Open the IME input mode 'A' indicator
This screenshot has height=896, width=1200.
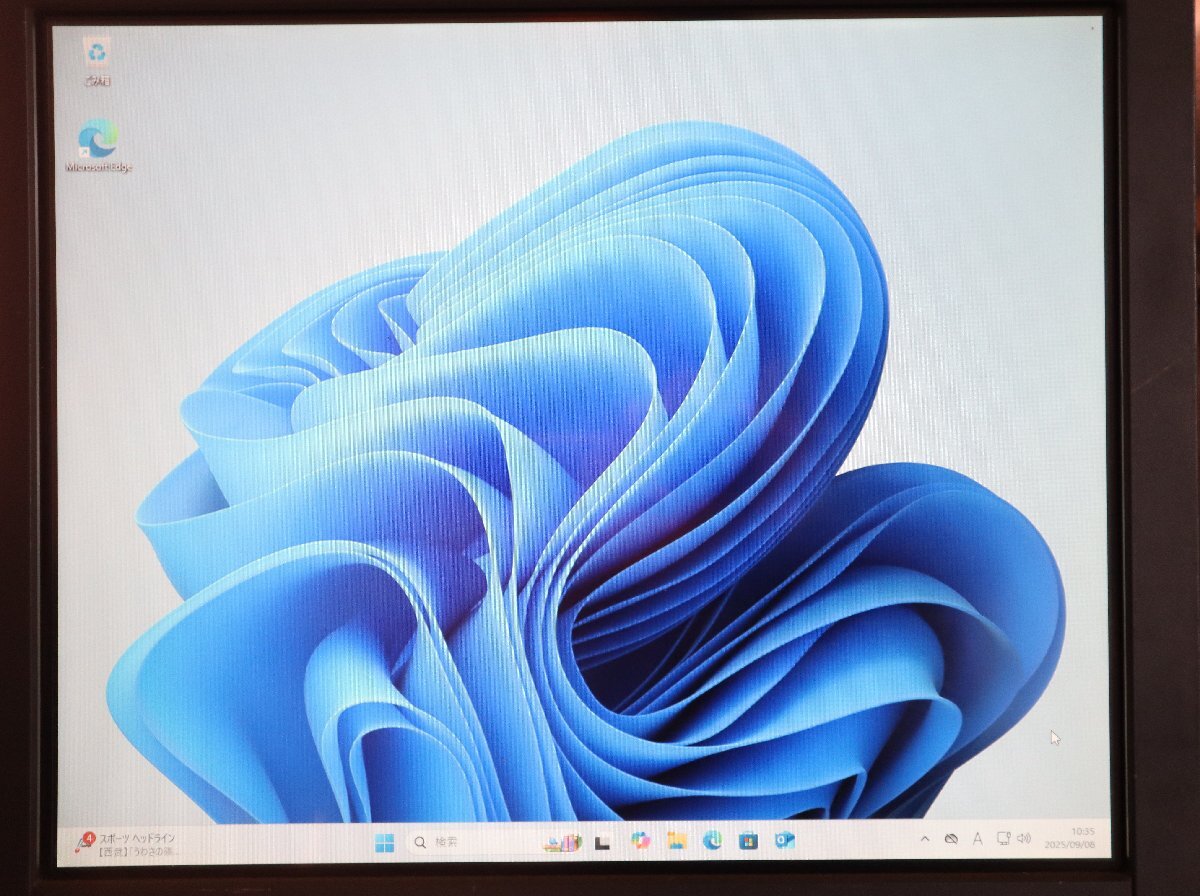pos(978,839)
